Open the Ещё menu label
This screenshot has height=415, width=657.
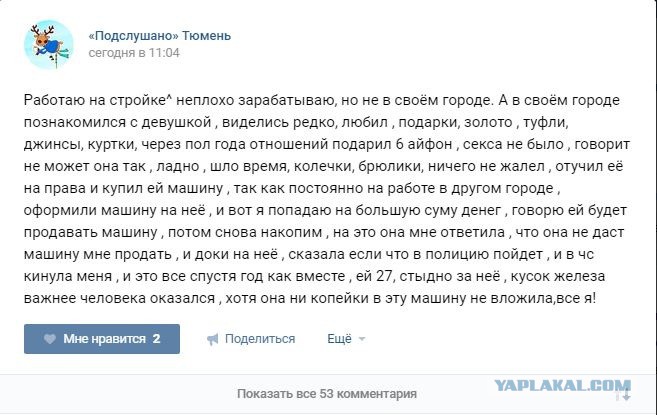(339, 338)
